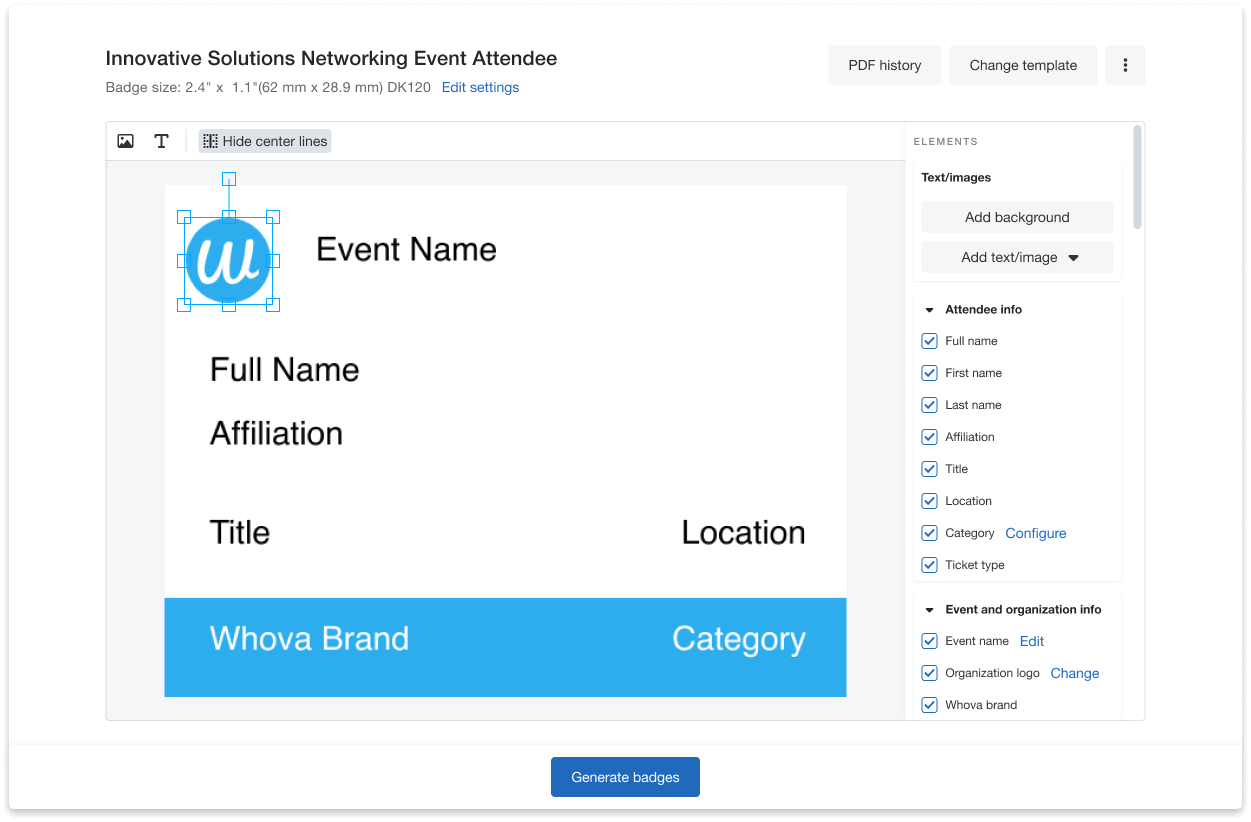Click the Whova logo on the badge
1251x822 pixels.
pos(228,261)
